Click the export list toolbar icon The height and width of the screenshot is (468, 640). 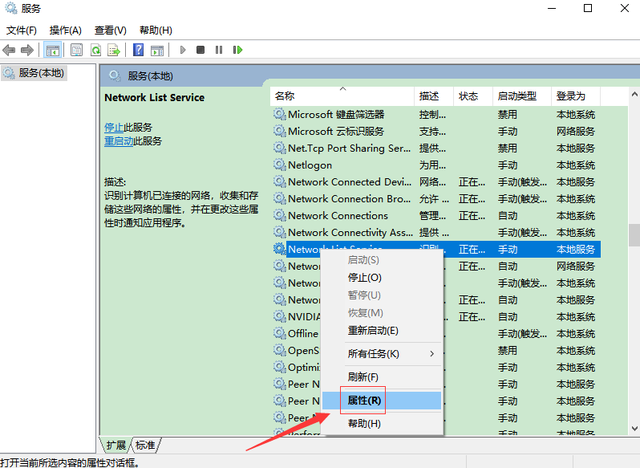113,50
